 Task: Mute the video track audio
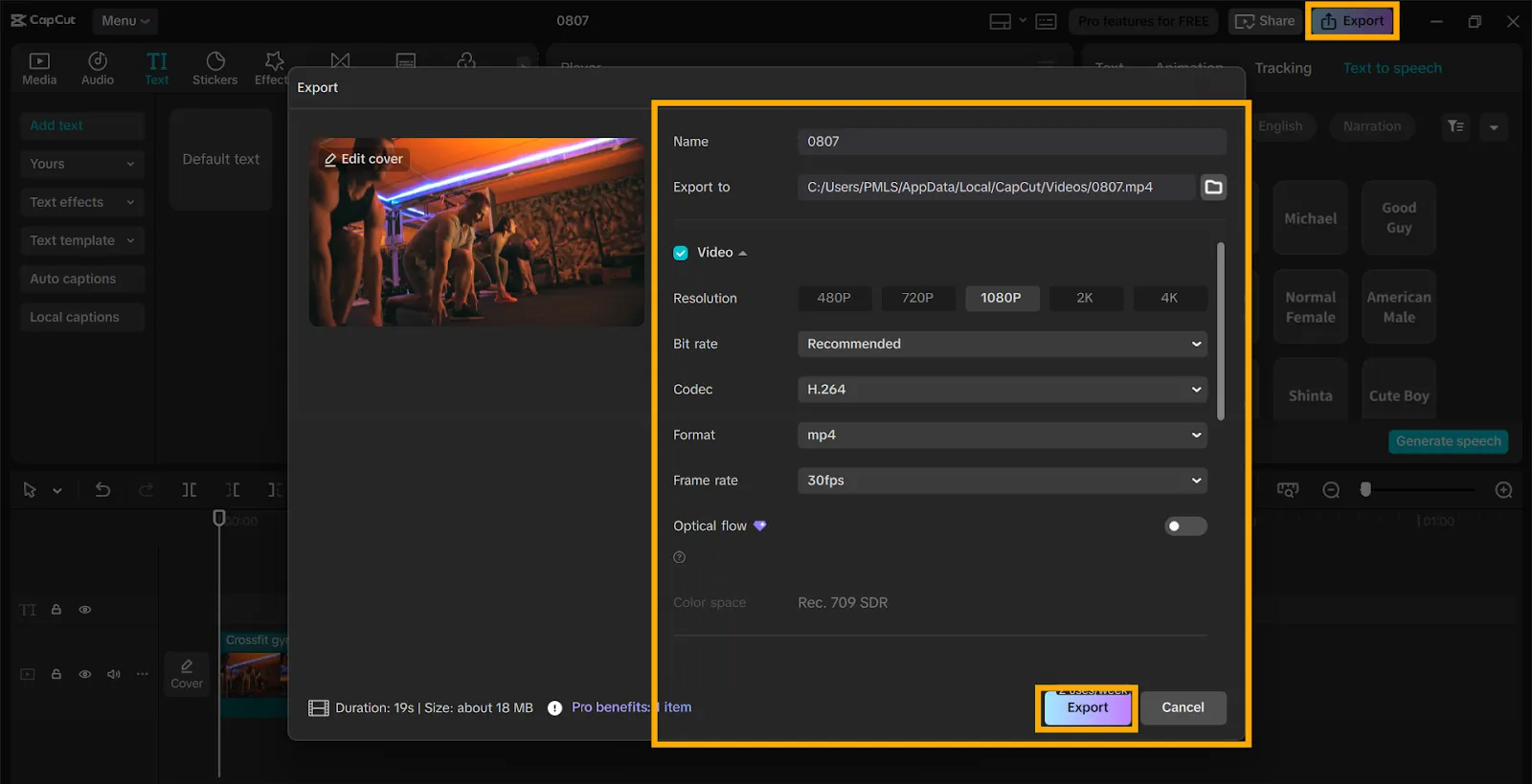pos(114,674)
